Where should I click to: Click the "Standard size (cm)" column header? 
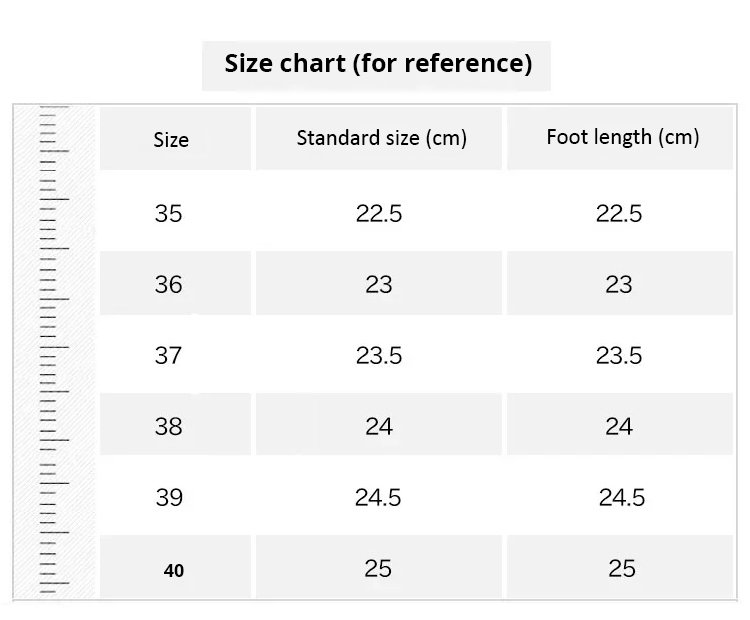tap(381, 138)
